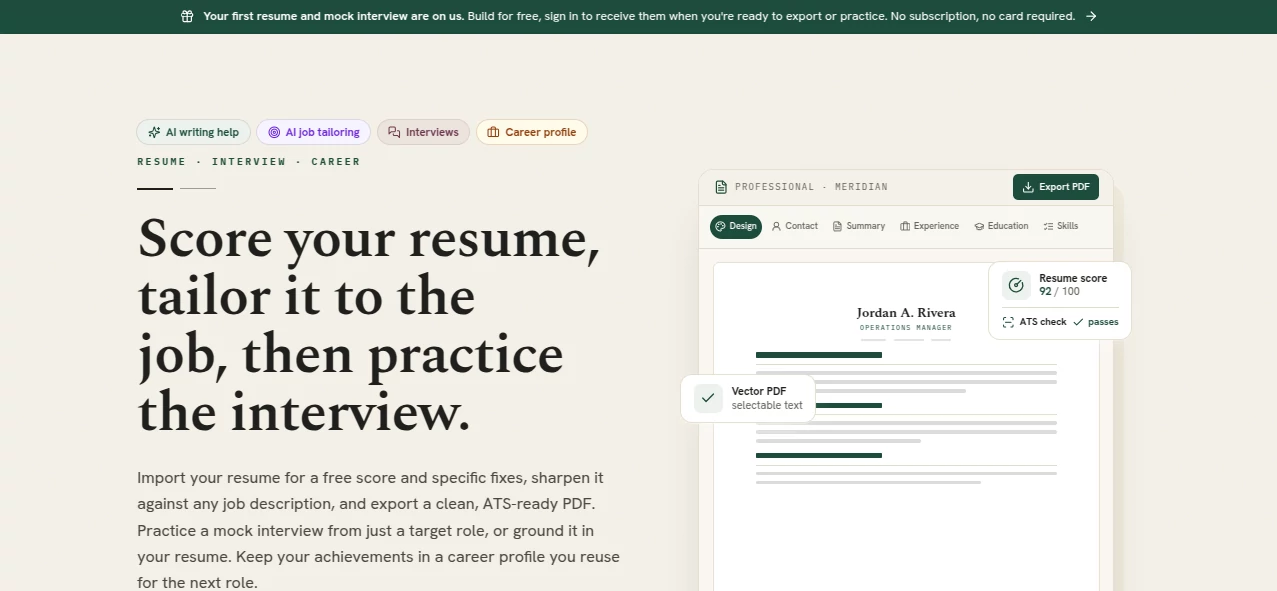
Task: Click the gauge icon in Resume score card
Action: click(1016, 285)
